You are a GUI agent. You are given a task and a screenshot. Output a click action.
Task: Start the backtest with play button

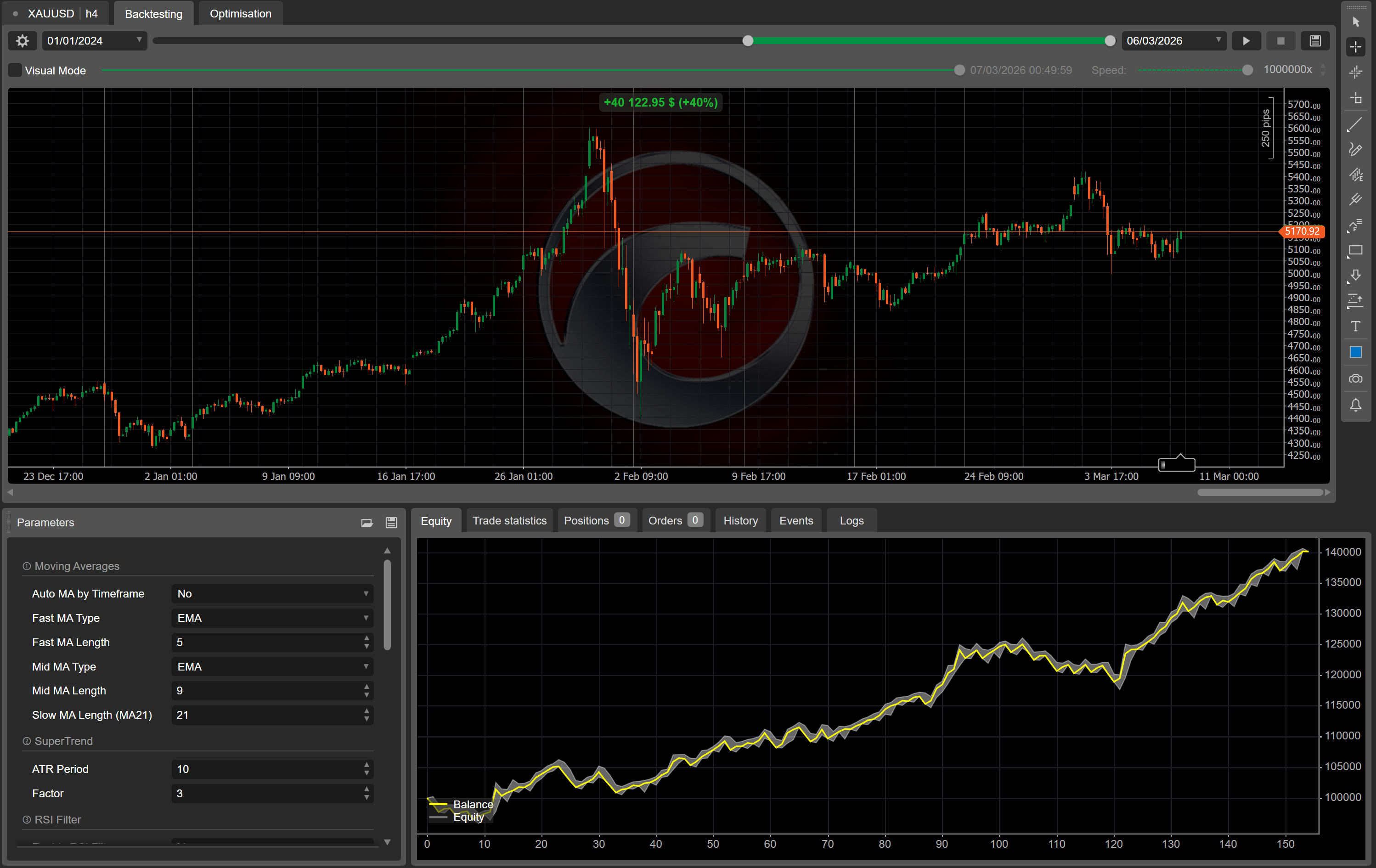tap(1246, 40)
